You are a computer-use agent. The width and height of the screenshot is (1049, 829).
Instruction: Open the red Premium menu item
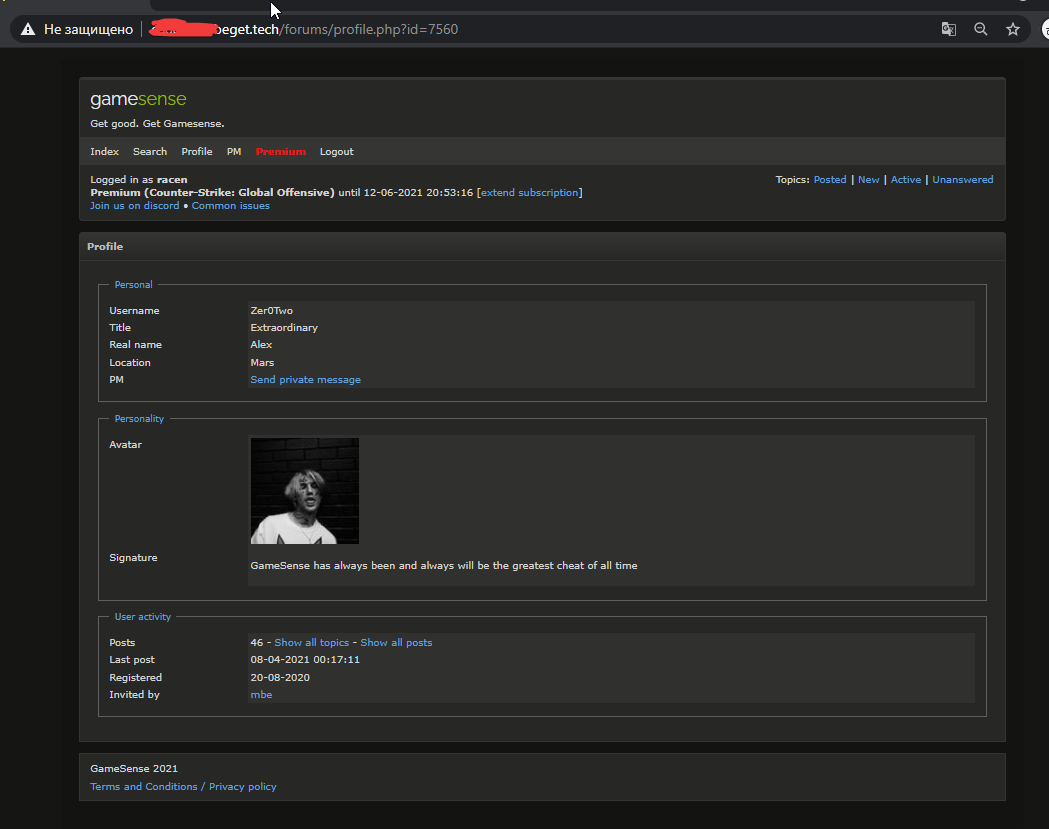pyautogui.click(x=281, y=152)
